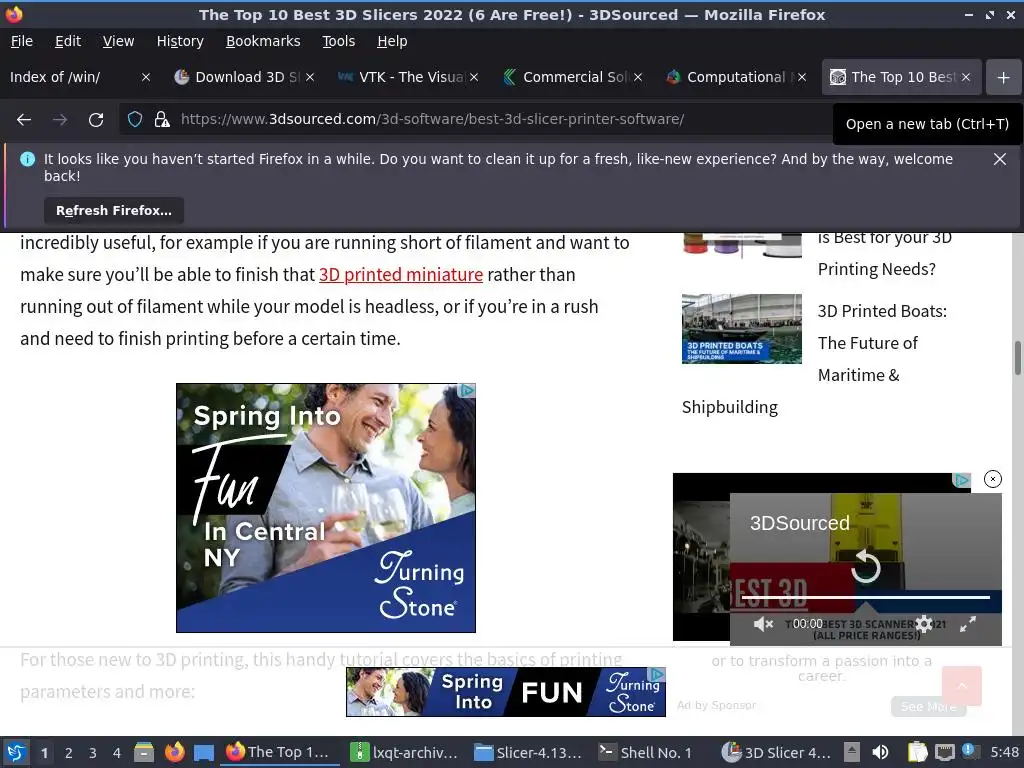Image resolution: width=1024 pixels, height=768 pixels.
Task: Click the AdChoices icon on Turning Stone ad
Action: coord(467,391)
